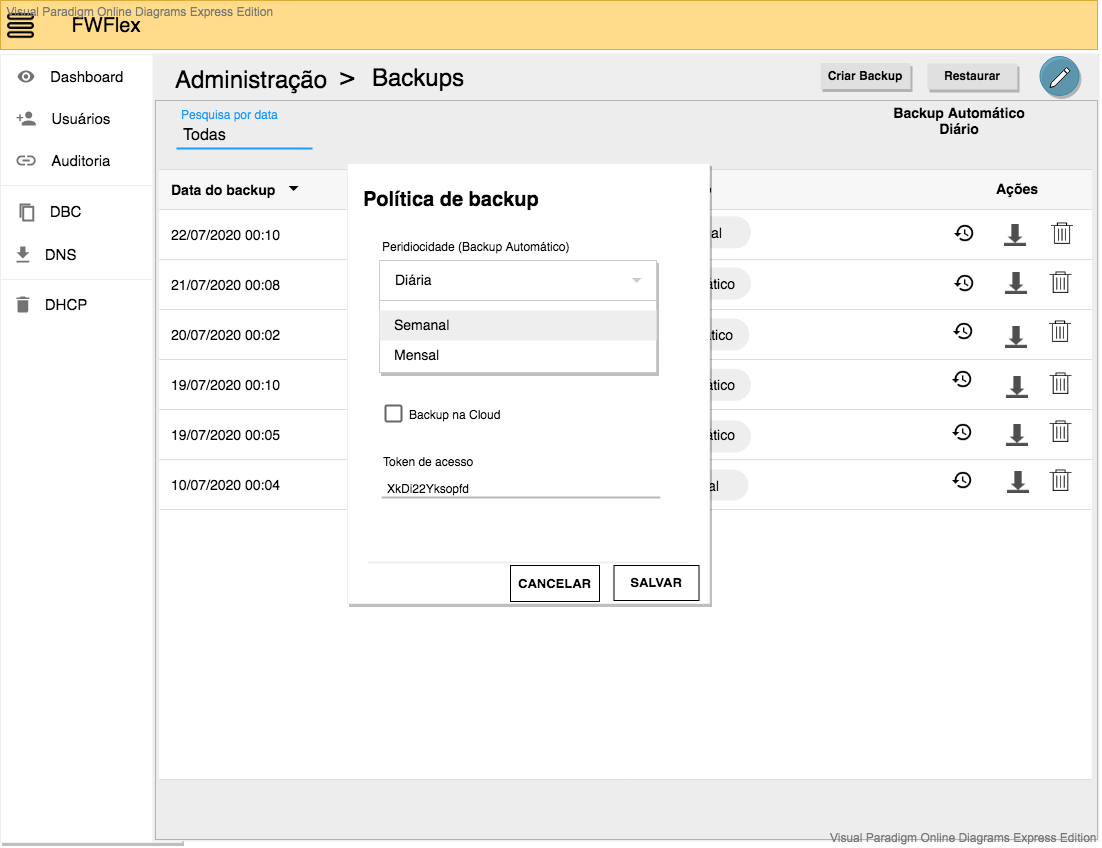The image size is (1102, 848).
Task: Click the Restaurar button
Action: [x=972, y=76]
